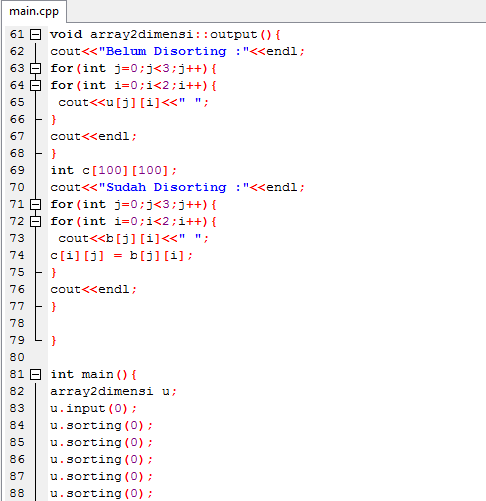The height and width of the screenshot is (501, 486).
Task: Collapse the inner for fold at line 64
Action: pos(35,85)
